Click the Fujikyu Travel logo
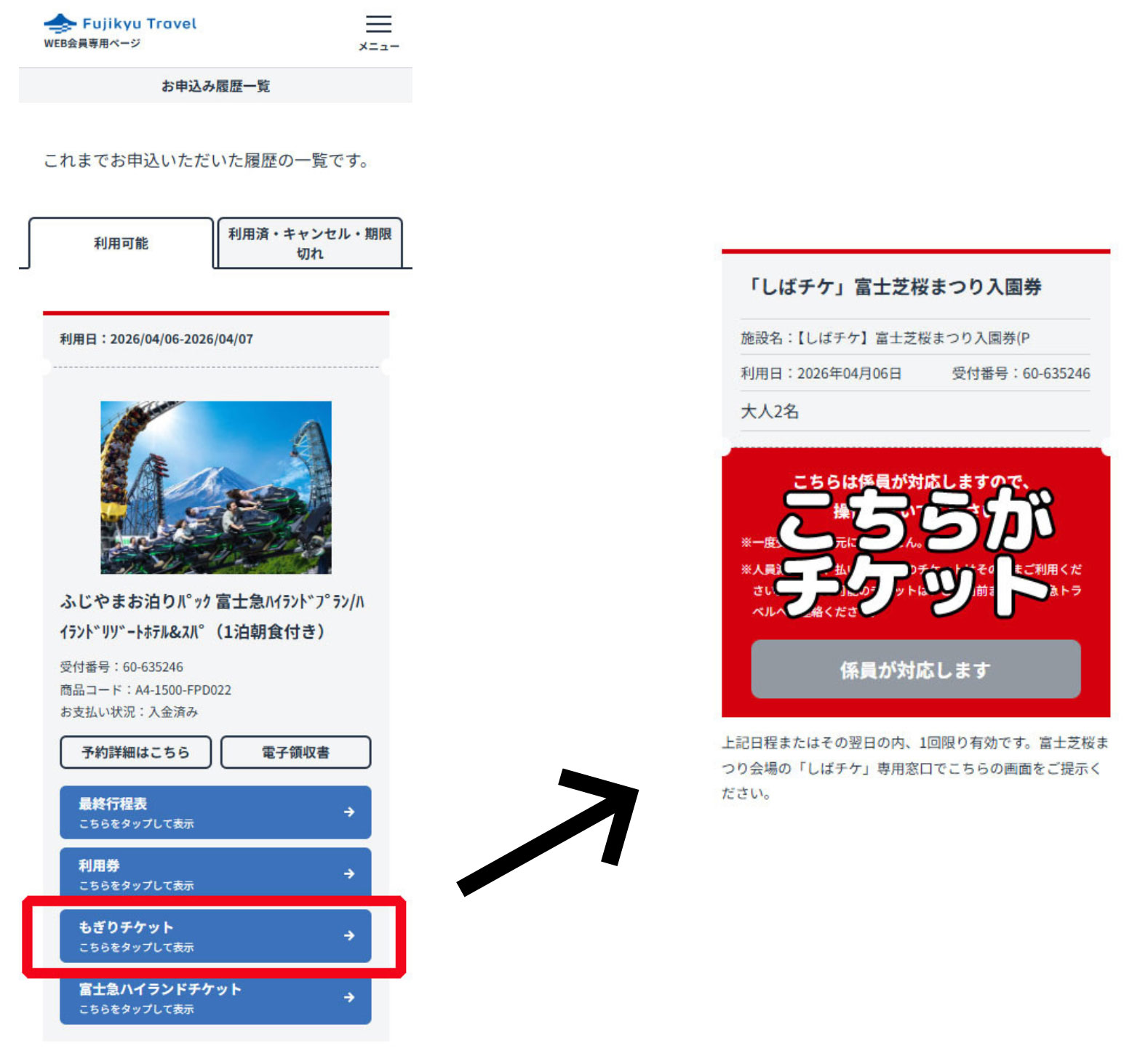The image size is (1148, 1056). click(120, 31)
